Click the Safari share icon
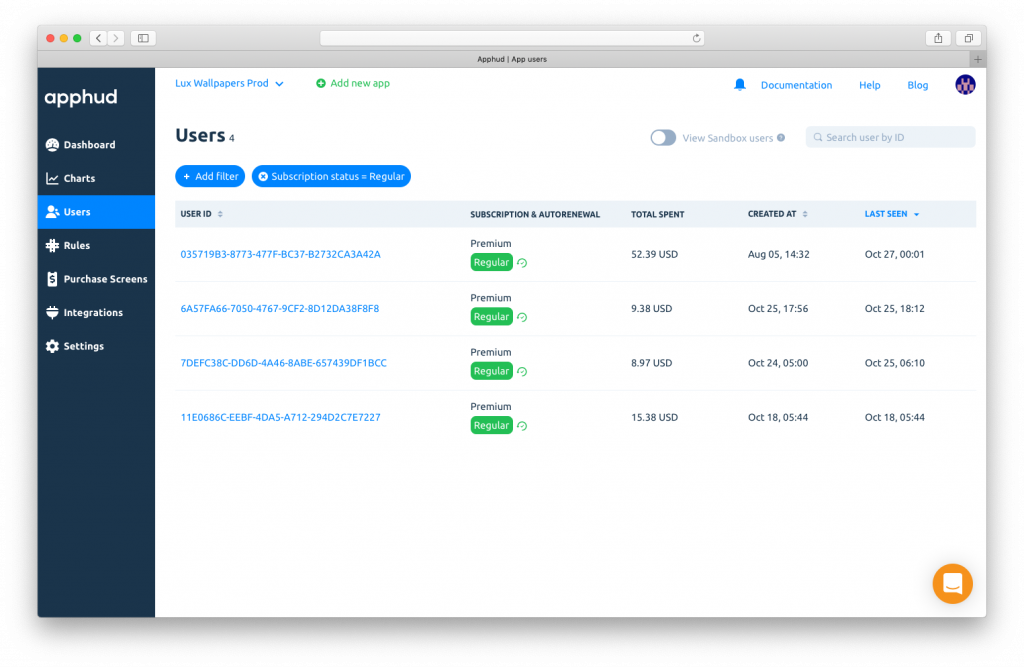Image resolution: width=1024 pixels, height=667 pixels. tap(938, 39)
